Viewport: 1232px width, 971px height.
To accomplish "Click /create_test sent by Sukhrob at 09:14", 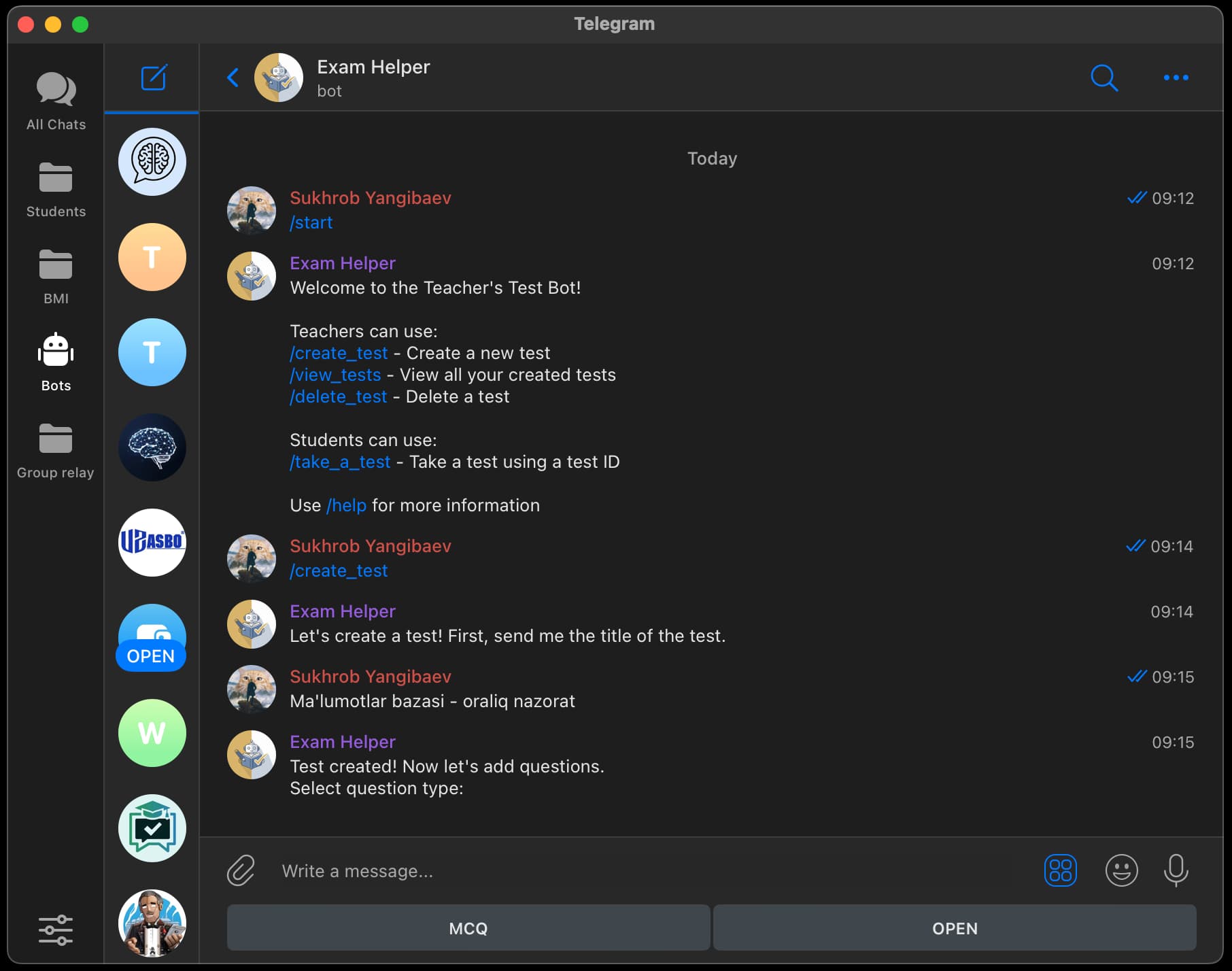I will pos(339,570).
